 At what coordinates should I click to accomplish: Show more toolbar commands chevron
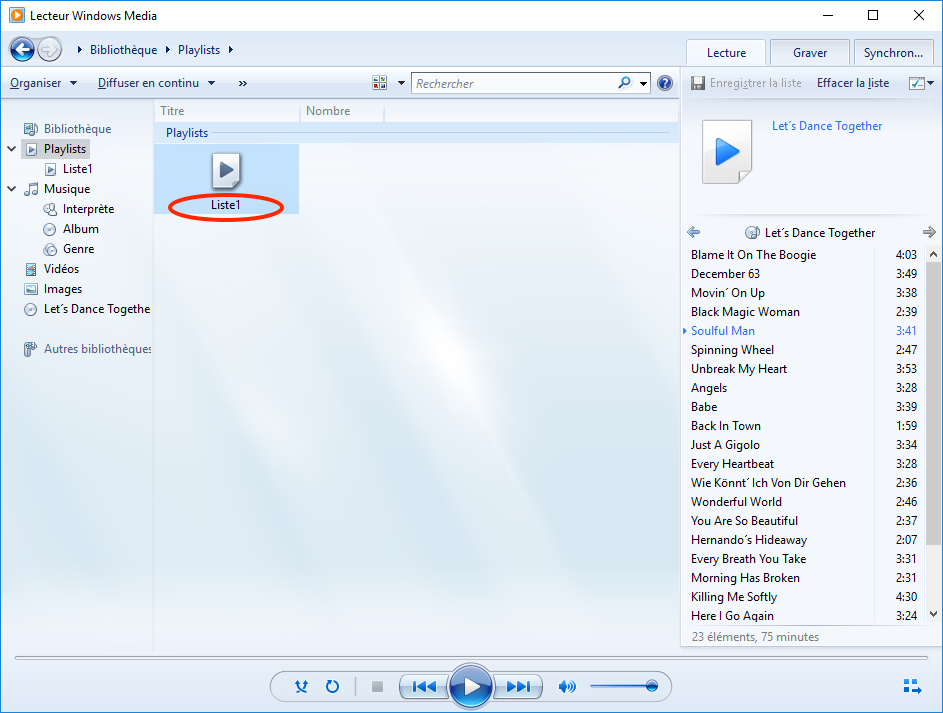[x=242, y=83]
